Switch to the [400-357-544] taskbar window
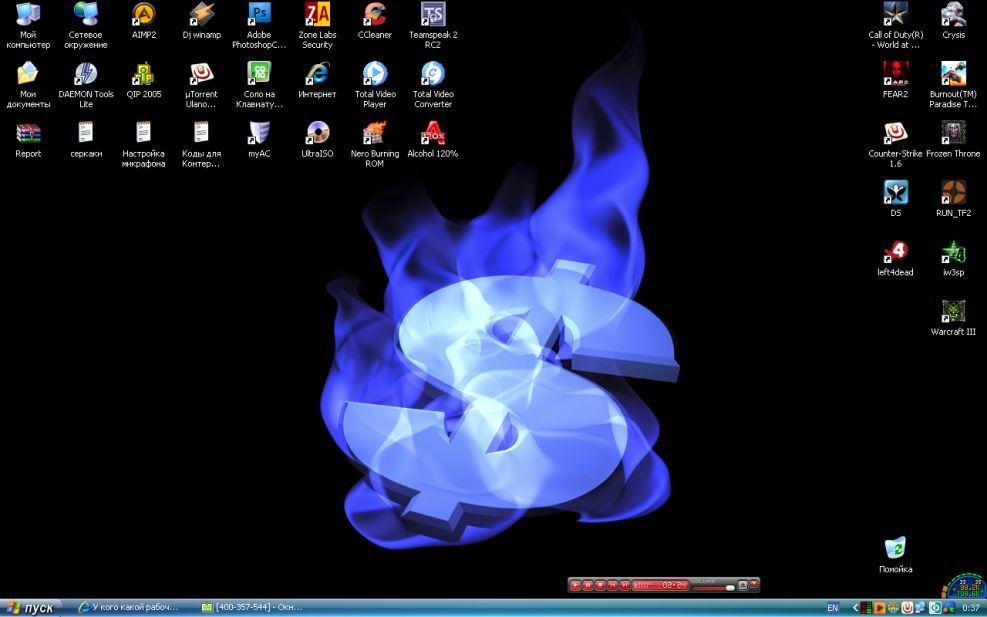 [253, 607]
